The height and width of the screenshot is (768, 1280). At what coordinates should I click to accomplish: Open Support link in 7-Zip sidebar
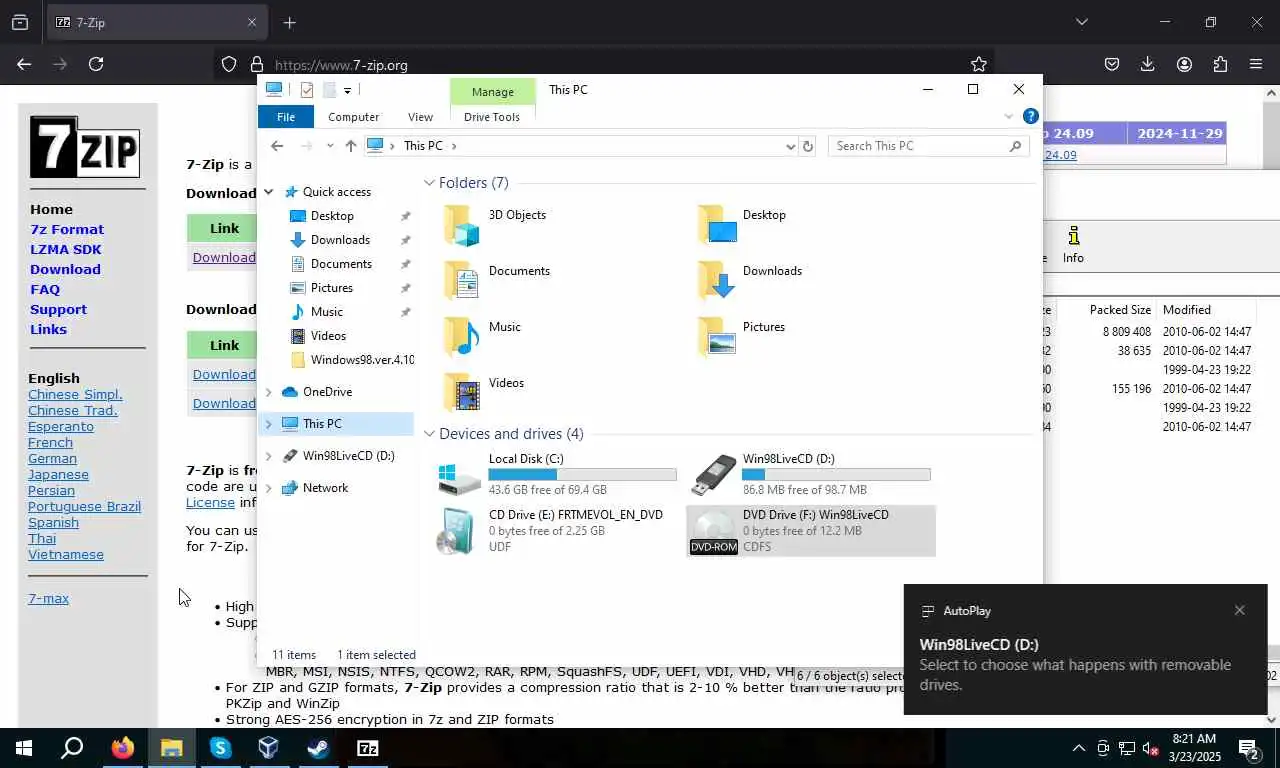[x=58, y=309]
